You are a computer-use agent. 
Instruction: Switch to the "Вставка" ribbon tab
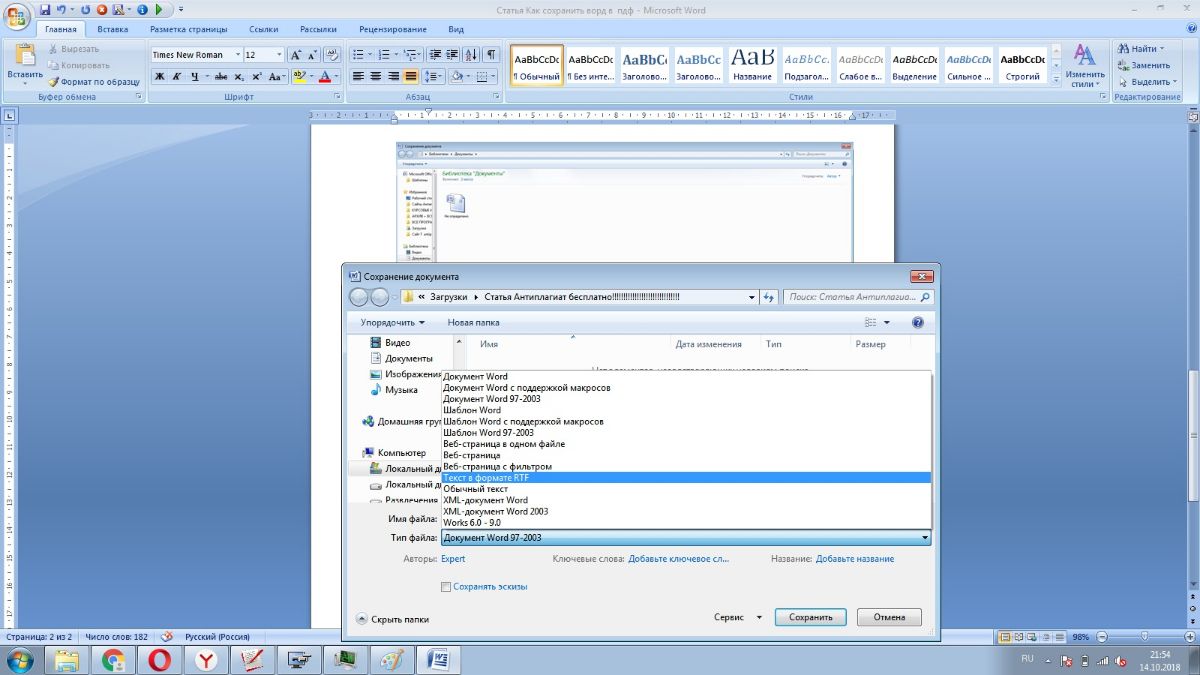(112, 30)
